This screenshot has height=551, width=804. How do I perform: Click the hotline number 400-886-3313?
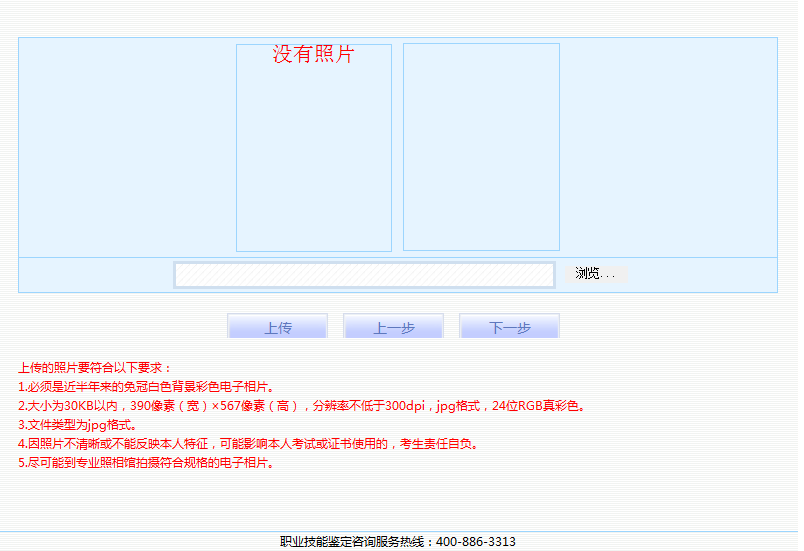coord(476,542)
